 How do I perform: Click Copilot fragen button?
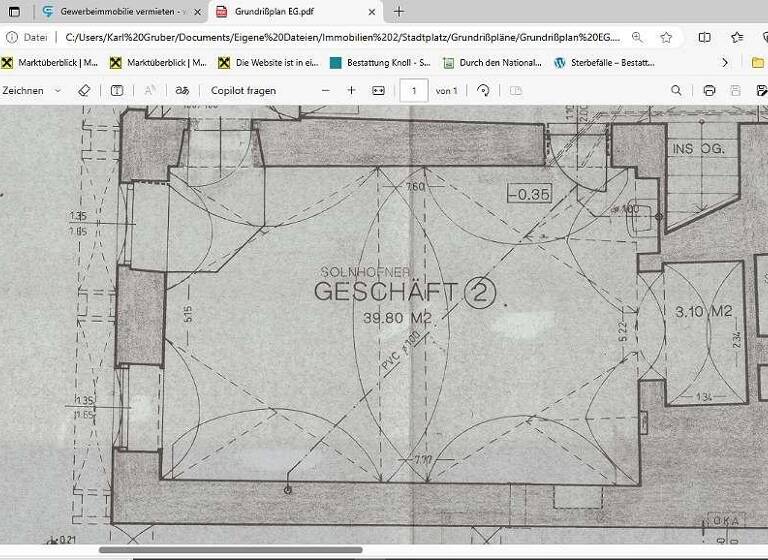pyautogui.click(x=243, y=91)
